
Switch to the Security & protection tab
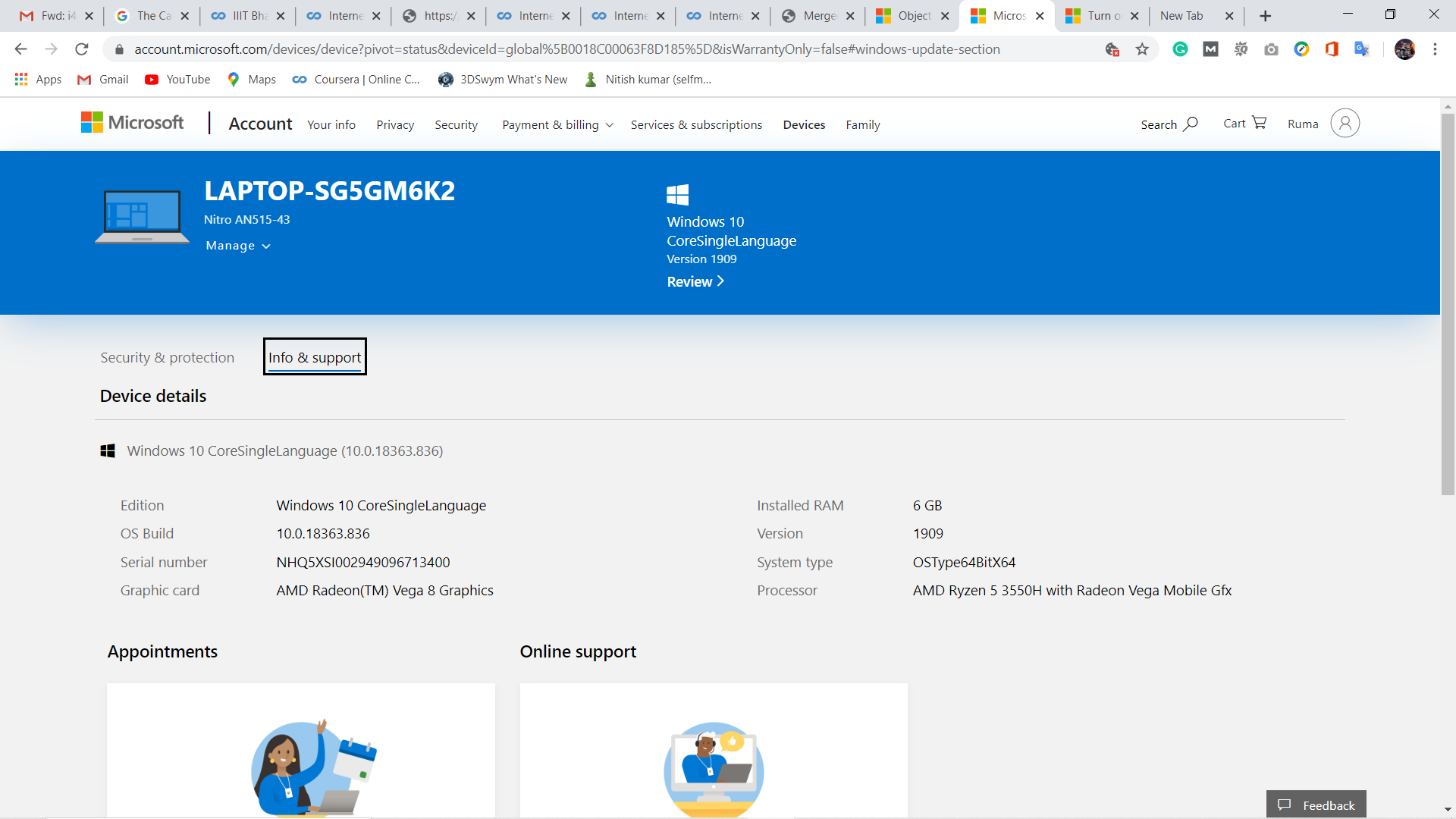click(x=167, y=356)
